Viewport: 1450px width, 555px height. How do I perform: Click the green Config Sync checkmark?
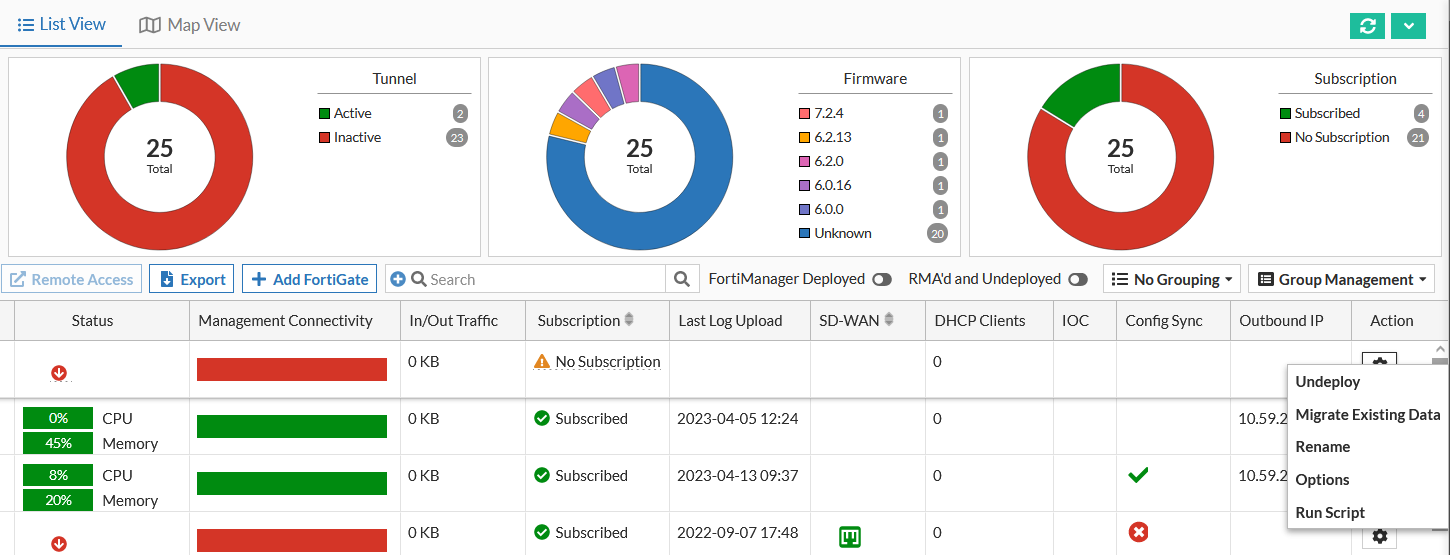[1138, 476]
